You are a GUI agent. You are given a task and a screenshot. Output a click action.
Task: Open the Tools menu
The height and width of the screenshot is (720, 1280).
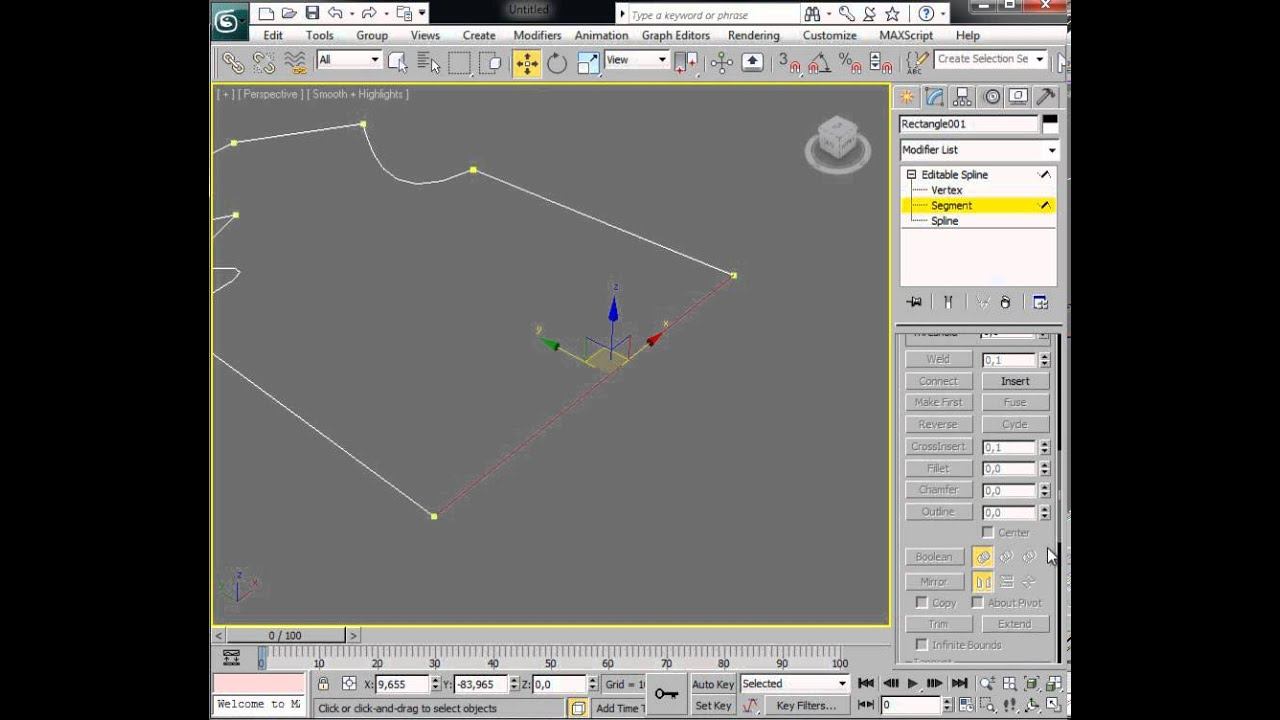pyautogui.click(x=320, y=35)
